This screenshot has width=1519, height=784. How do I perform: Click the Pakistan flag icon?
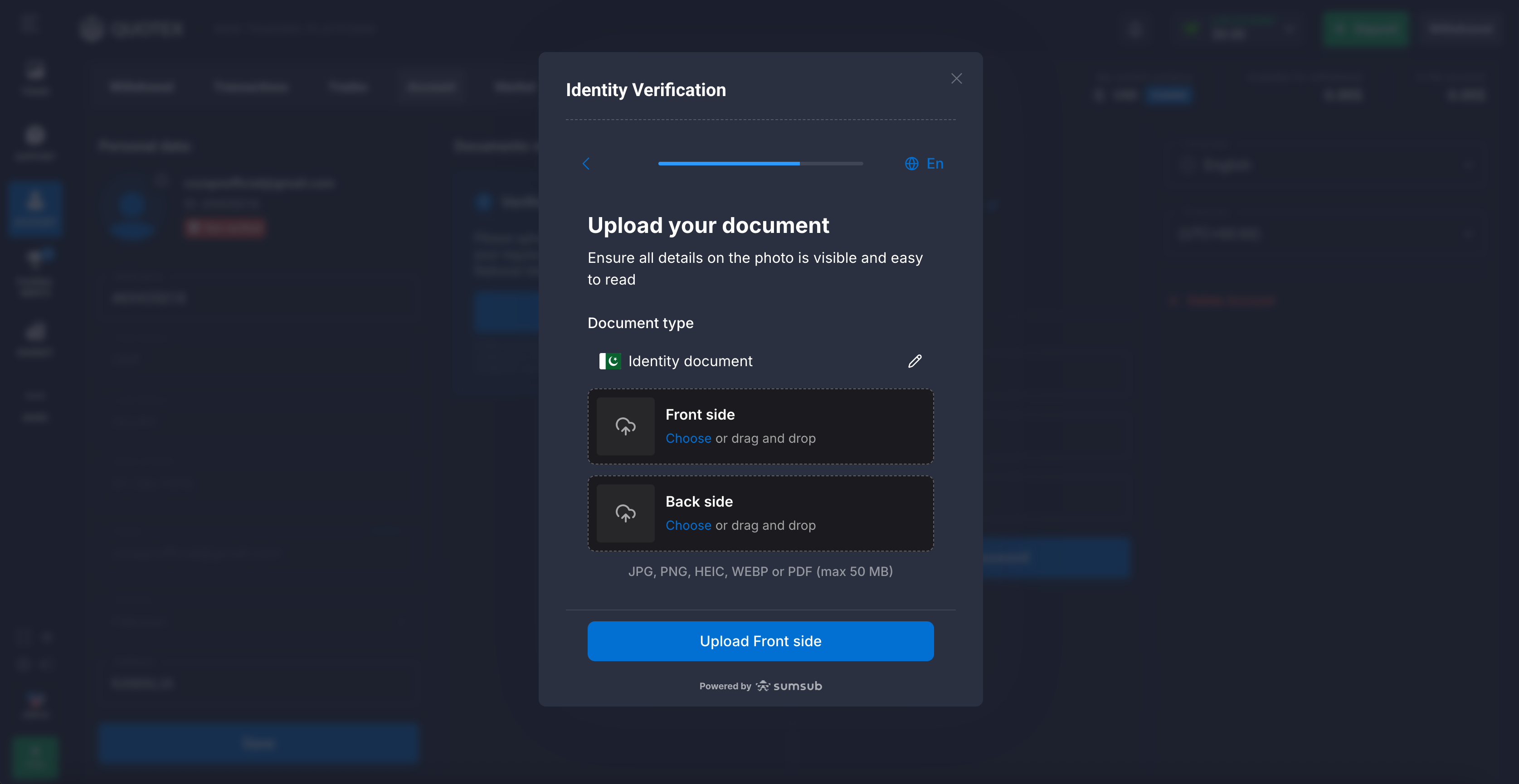[x=610, y=361]
